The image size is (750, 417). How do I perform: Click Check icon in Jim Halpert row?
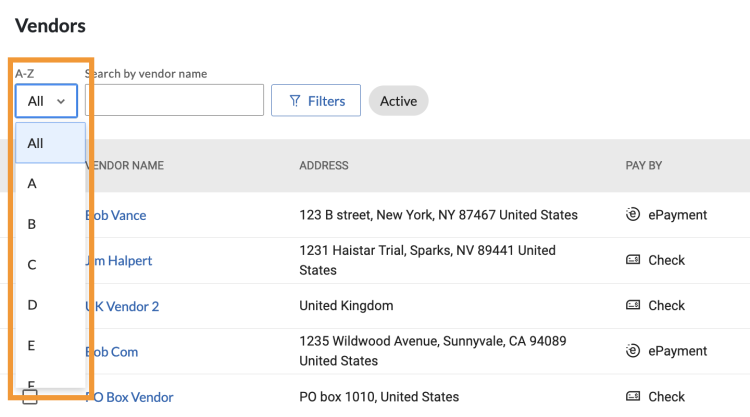633,260
